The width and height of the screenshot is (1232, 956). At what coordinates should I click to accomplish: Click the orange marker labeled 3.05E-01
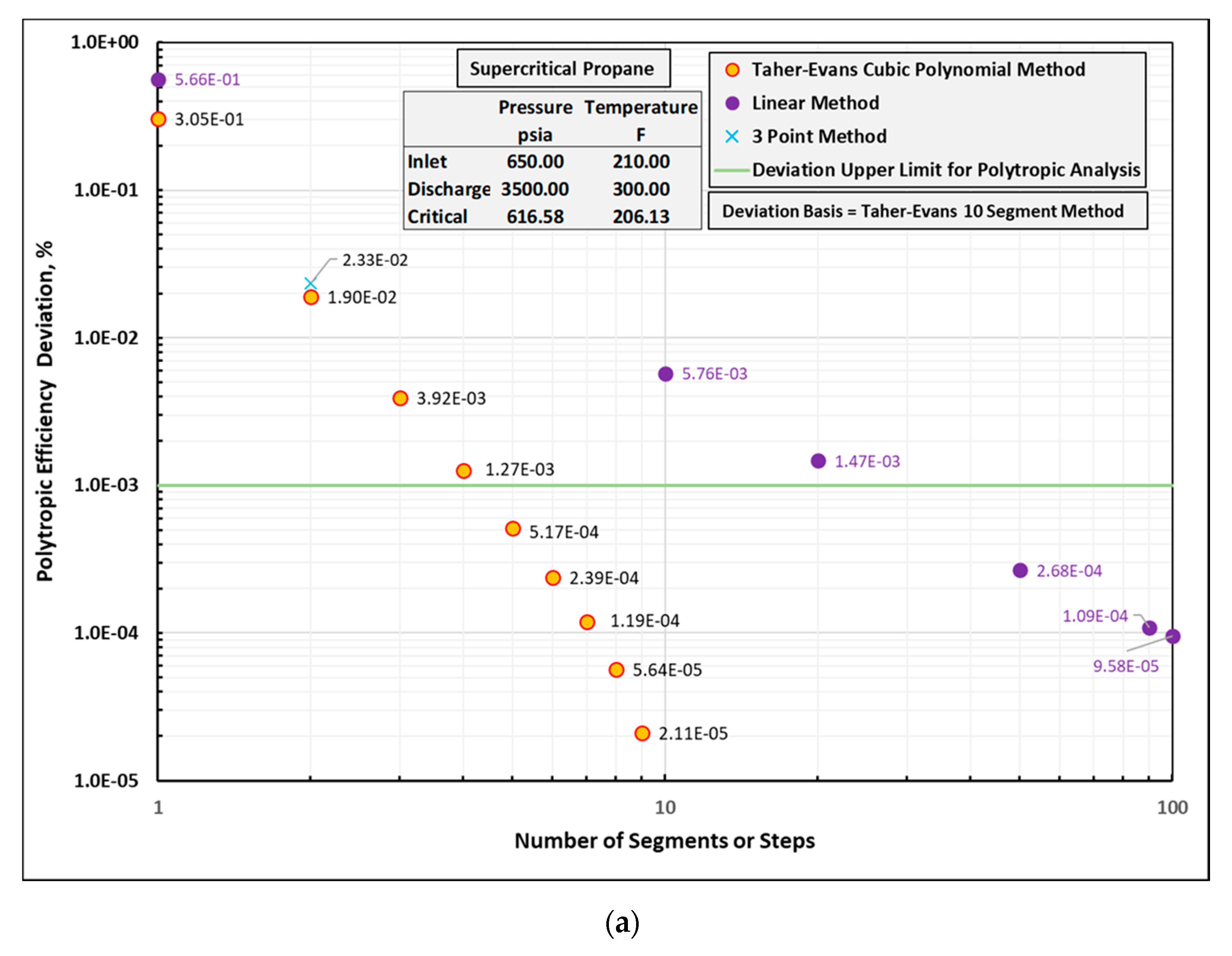coord(159,119)
